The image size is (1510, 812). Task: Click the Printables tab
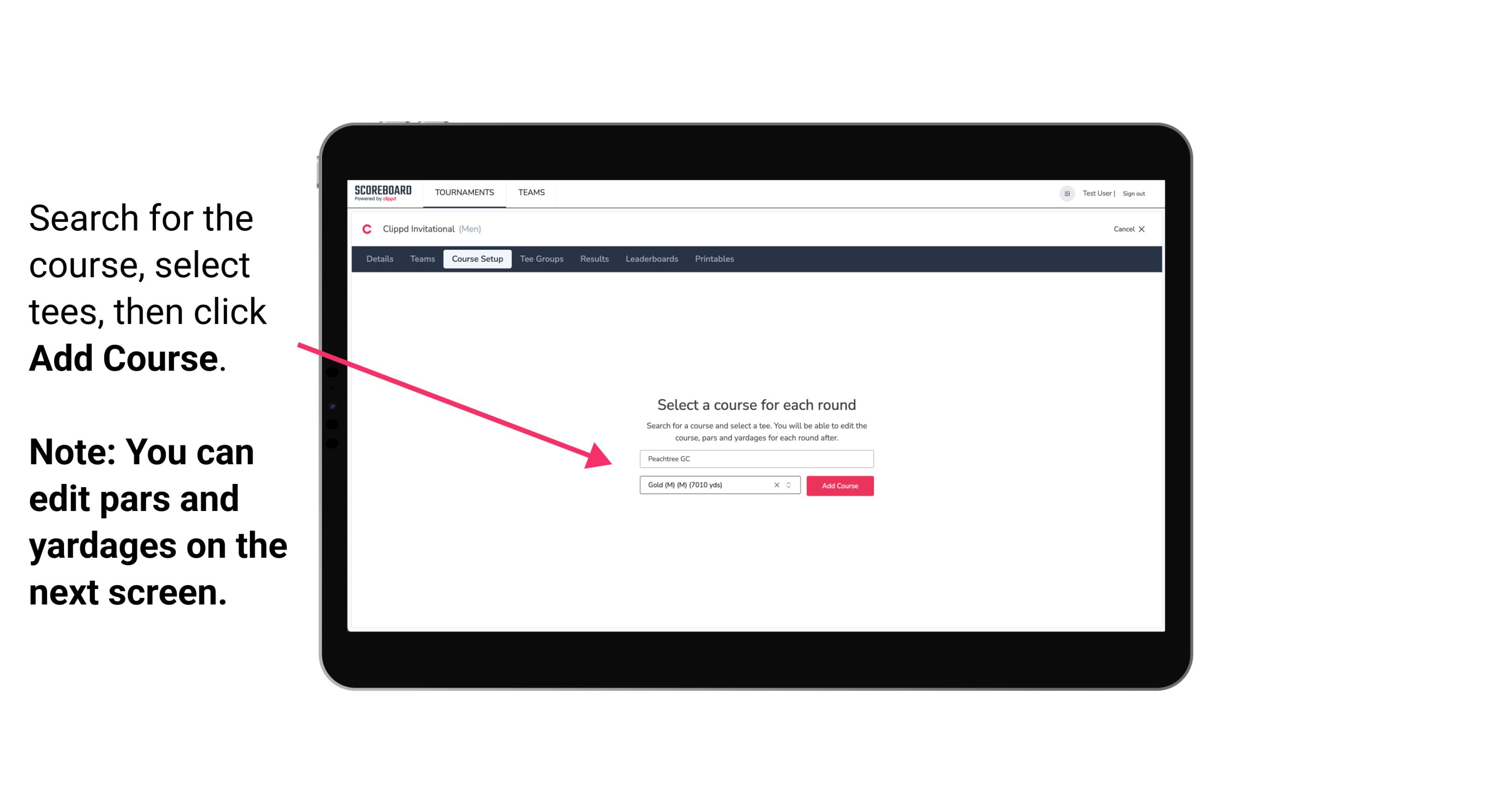point(714,259)
